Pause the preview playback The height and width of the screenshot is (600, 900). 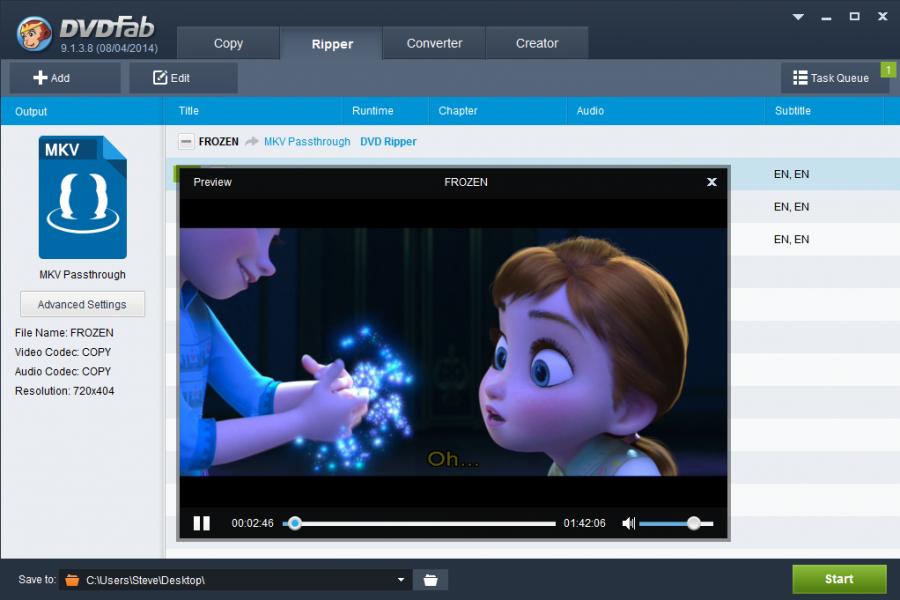(x=201, y=523)
